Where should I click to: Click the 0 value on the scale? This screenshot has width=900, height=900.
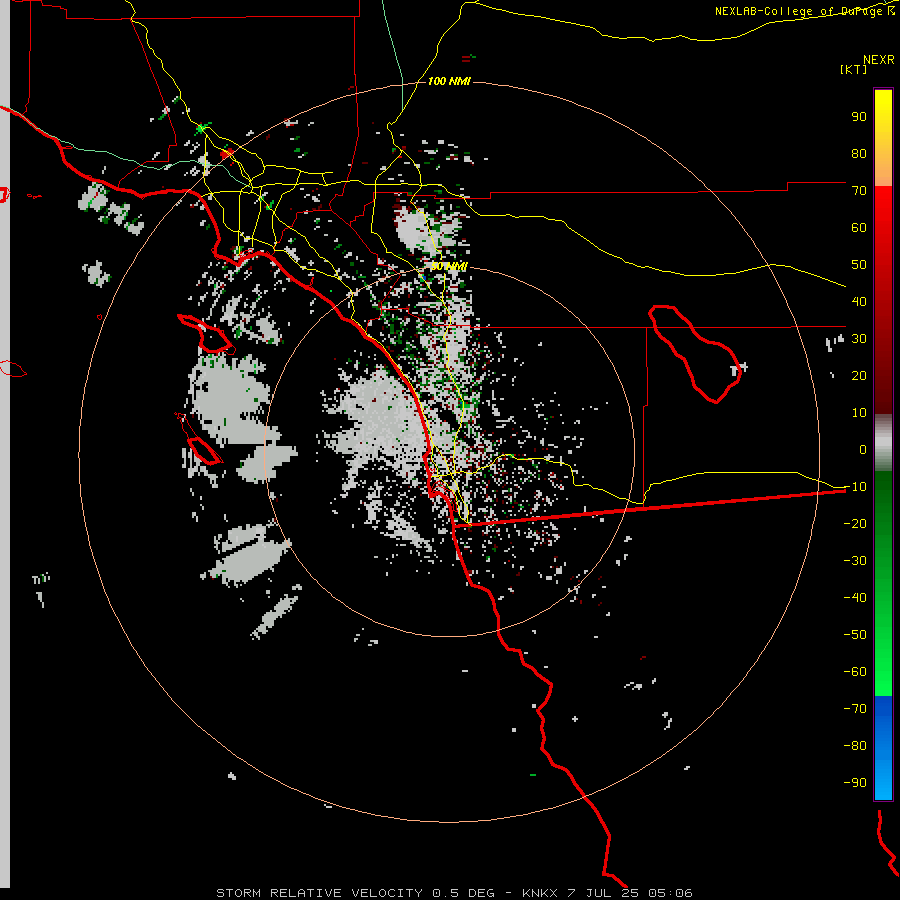pos(863,450)
